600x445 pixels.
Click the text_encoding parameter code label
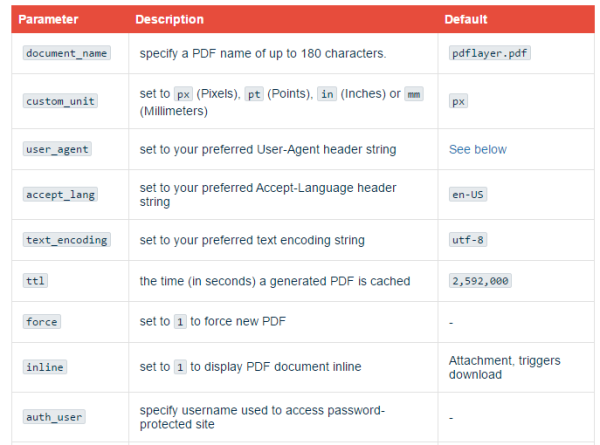pyautogui.click(x=66, y=240)
